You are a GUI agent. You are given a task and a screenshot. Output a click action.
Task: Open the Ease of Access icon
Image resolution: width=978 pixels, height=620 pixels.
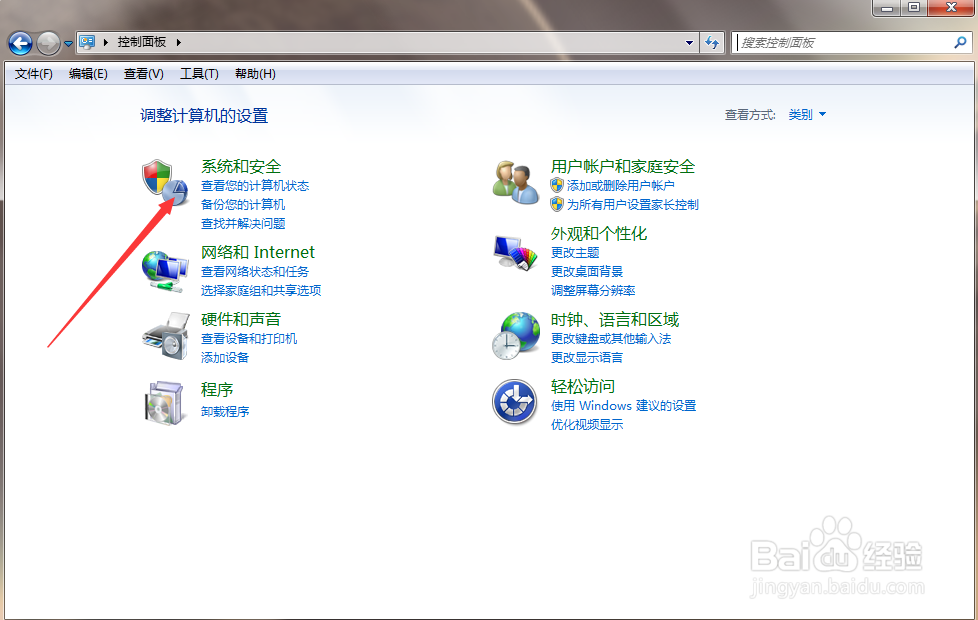pos(515,402)
